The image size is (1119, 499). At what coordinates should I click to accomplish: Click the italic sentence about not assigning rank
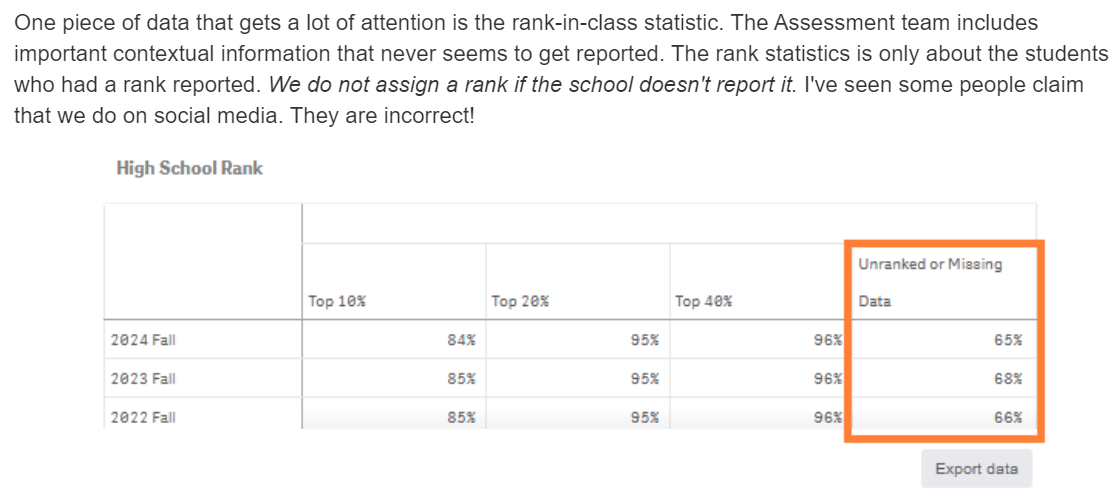[x=533, y=85]
